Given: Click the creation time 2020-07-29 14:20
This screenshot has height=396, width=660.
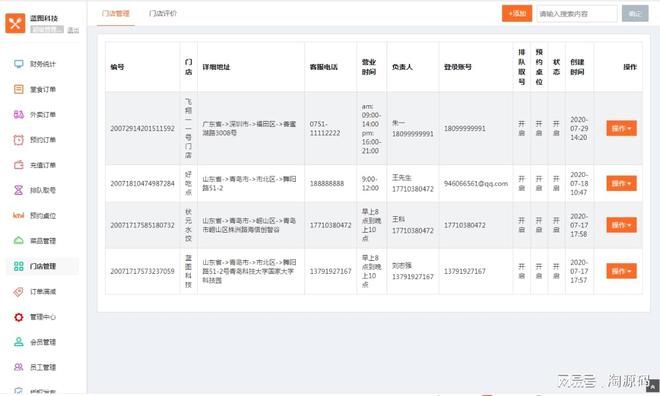Looking at the screenshot, I should pyautogui.click(x=579, y=128).
